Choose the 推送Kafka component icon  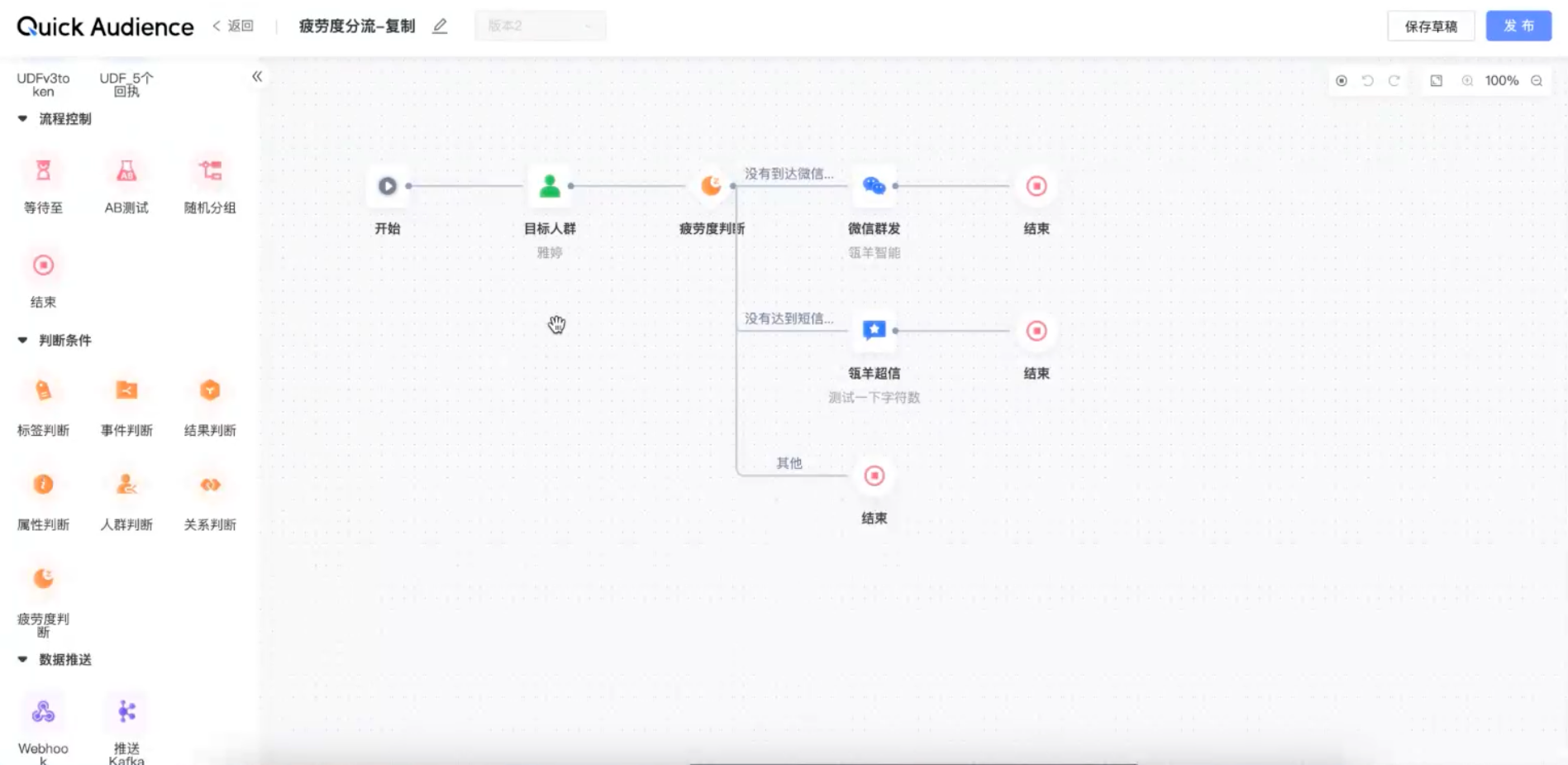tap(126, 711)
